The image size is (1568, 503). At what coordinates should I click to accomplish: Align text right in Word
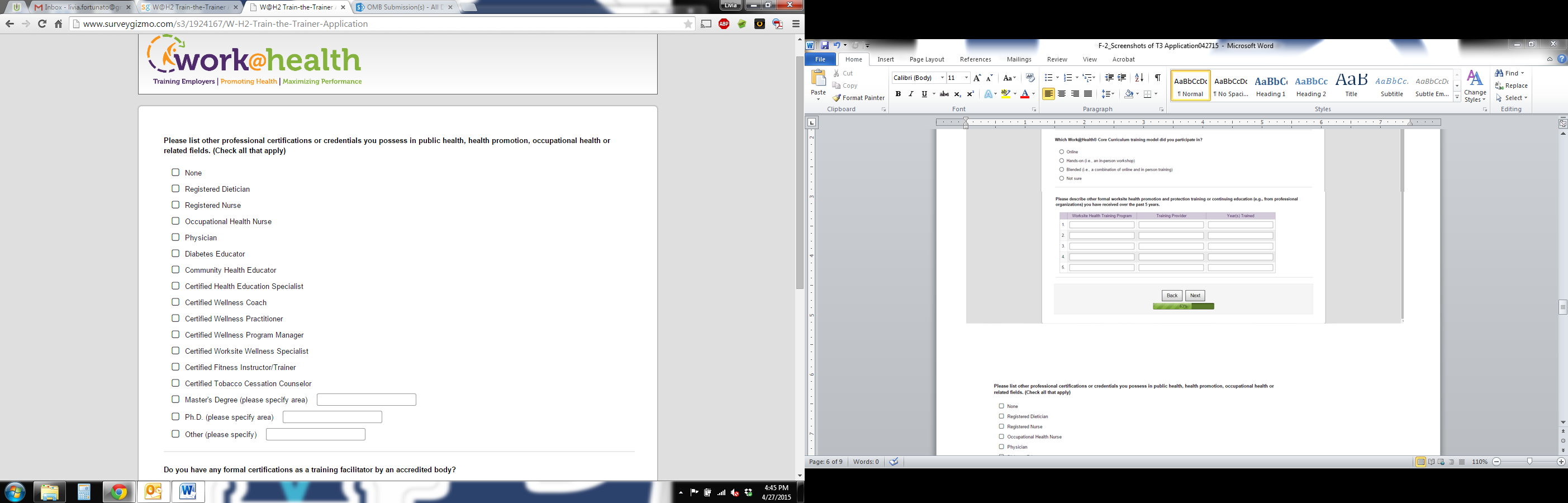tap(1075, 94)
